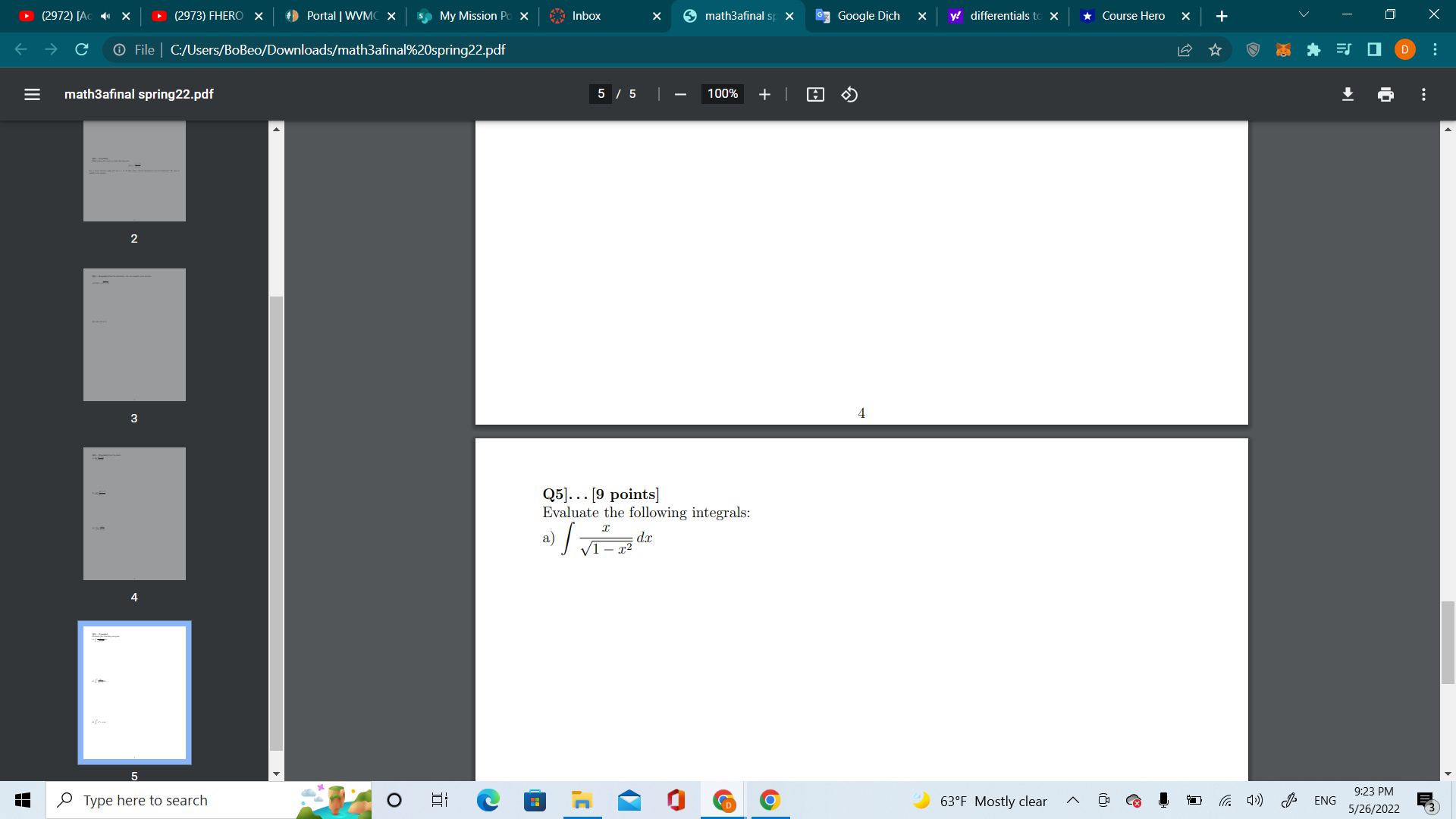Open the PDF sidebar menu
1456x819 pixels.
pos(32,94)
